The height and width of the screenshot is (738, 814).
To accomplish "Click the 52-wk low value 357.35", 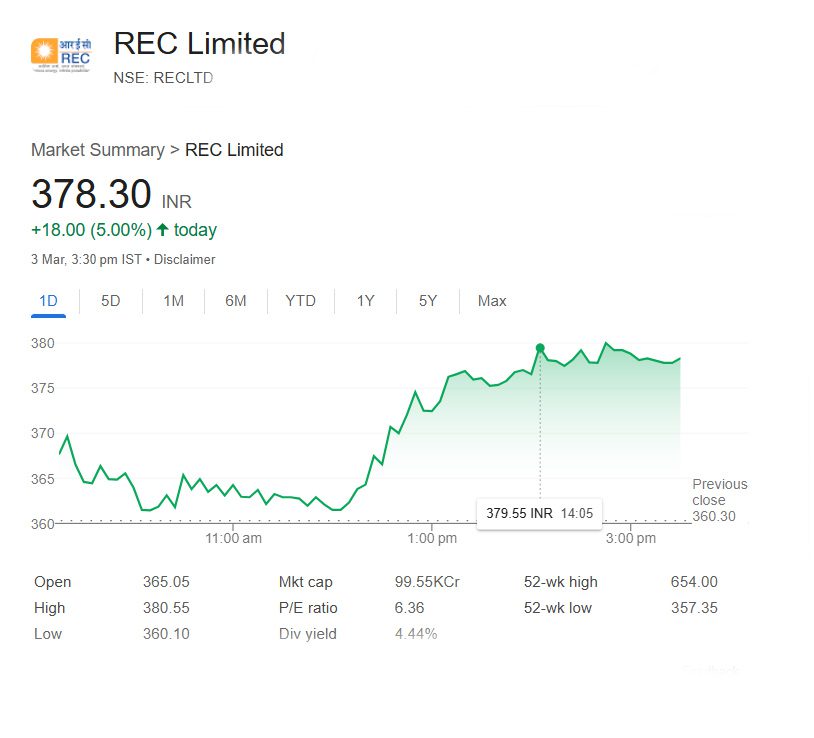I will point(694,608).
